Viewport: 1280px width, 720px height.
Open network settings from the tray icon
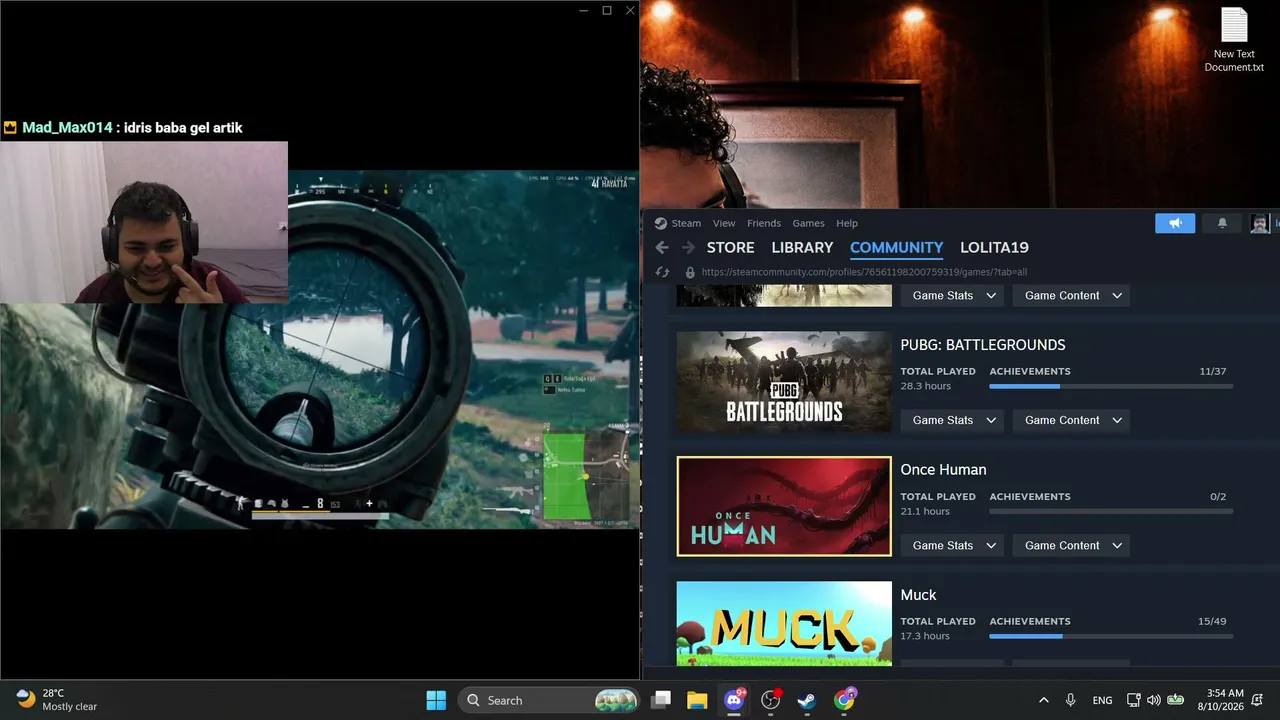point(1133,700)
